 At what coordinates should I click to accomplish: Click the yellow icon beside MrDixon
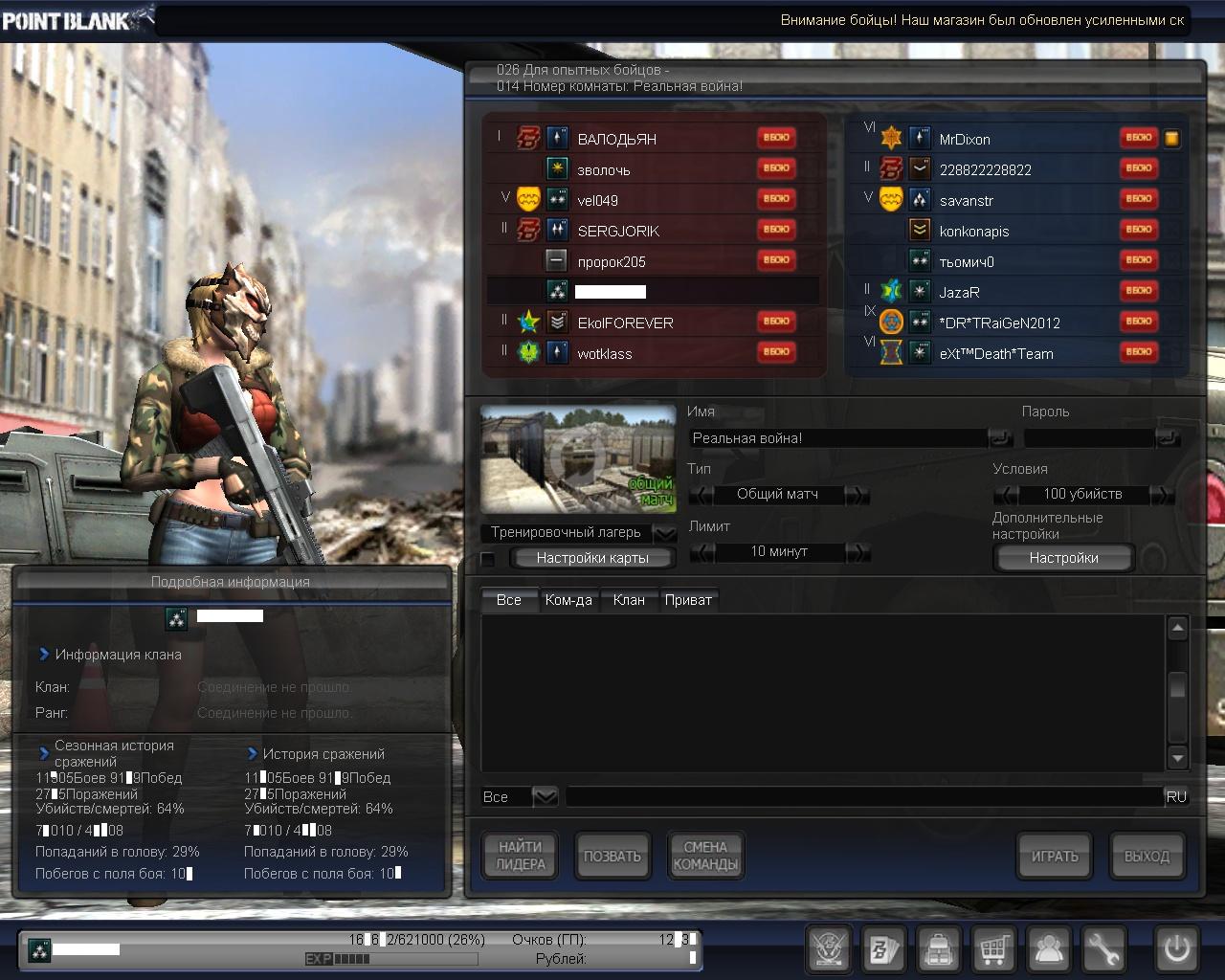pos(1171,139)
